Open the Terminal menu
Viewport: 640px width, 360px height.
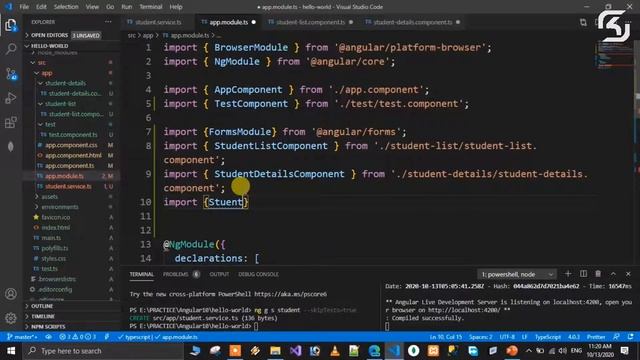pyautogui.click(x=151, y=7)
